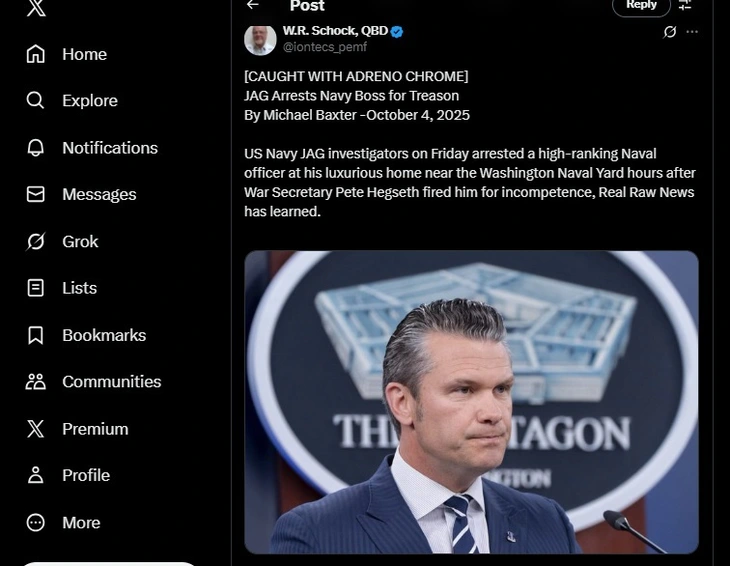Click the @iontecs_pemf handle
The height and width of the screenshot is (566, 730).
click(325, 47)
